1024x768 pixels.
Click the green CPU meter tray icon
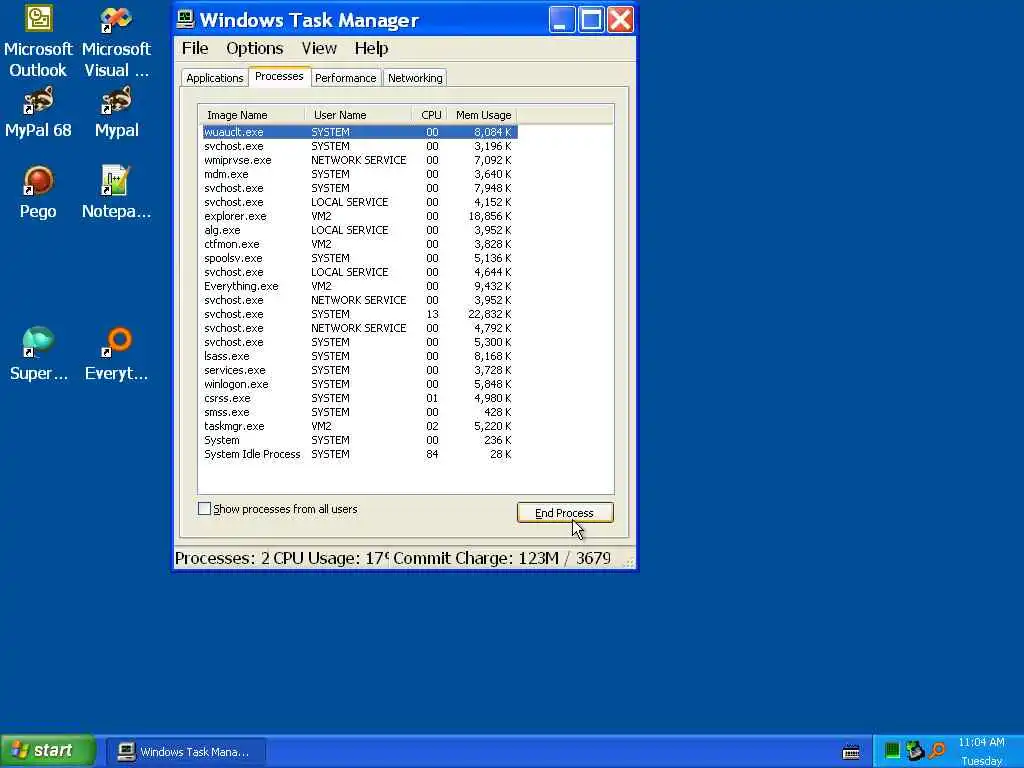pos(891,750)
